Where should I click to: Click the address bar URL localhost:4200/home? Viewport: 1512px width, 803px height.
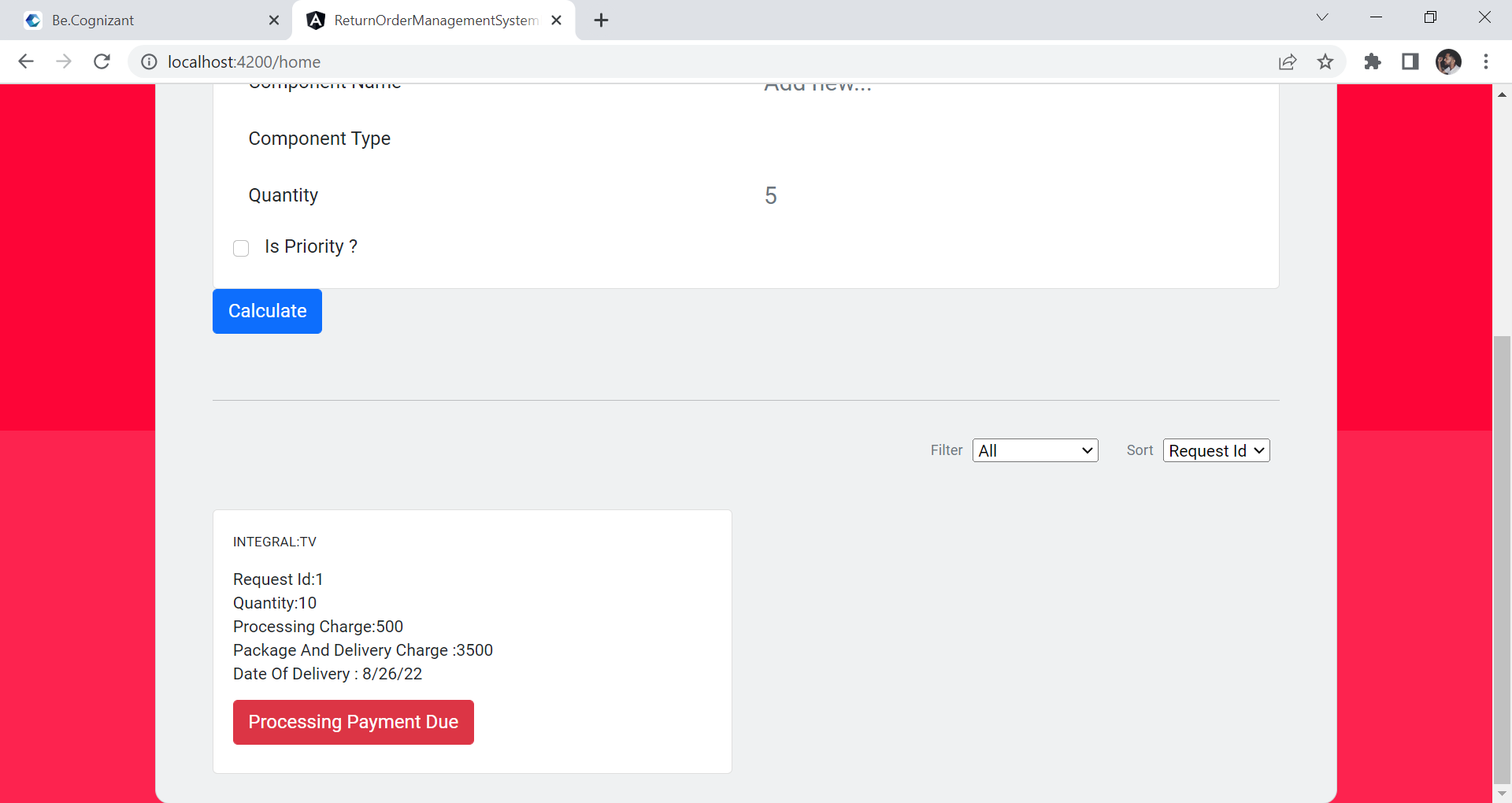pyautogui.click(x=244, y=61)
